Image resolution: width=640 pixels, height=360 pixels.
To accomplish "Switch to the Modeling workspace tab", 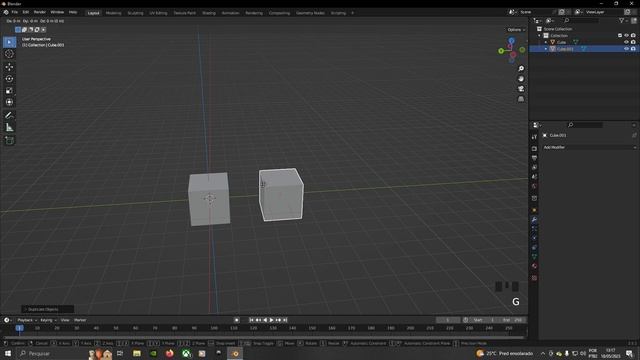I will [x=113, y=13].
